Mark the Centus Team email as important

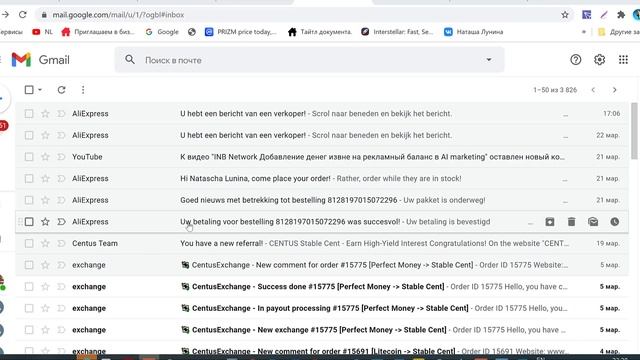point(61,243)
